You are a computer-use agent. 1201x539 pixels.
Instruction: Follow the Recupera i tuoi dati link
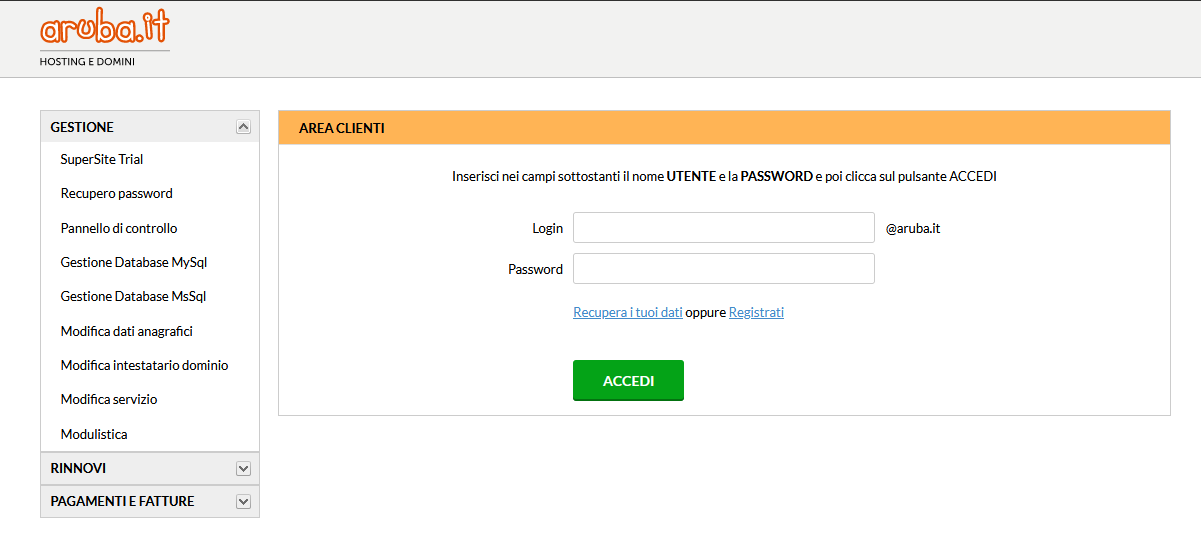click(628, 312)
